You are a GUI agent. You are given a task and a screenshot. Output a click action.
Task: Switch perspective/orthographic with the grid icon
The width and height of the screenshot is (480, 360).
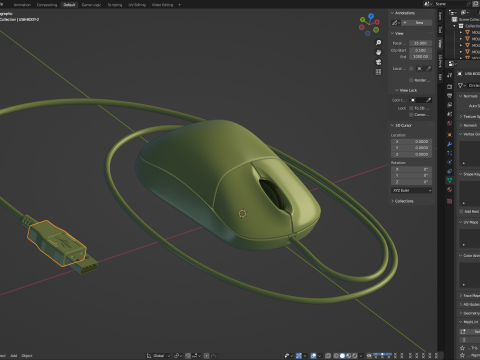378,72
